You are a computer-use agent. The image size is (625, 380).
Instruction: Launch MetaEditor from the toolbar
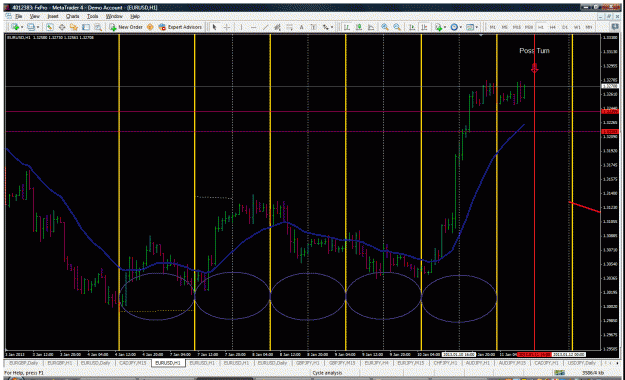[150, 27]
